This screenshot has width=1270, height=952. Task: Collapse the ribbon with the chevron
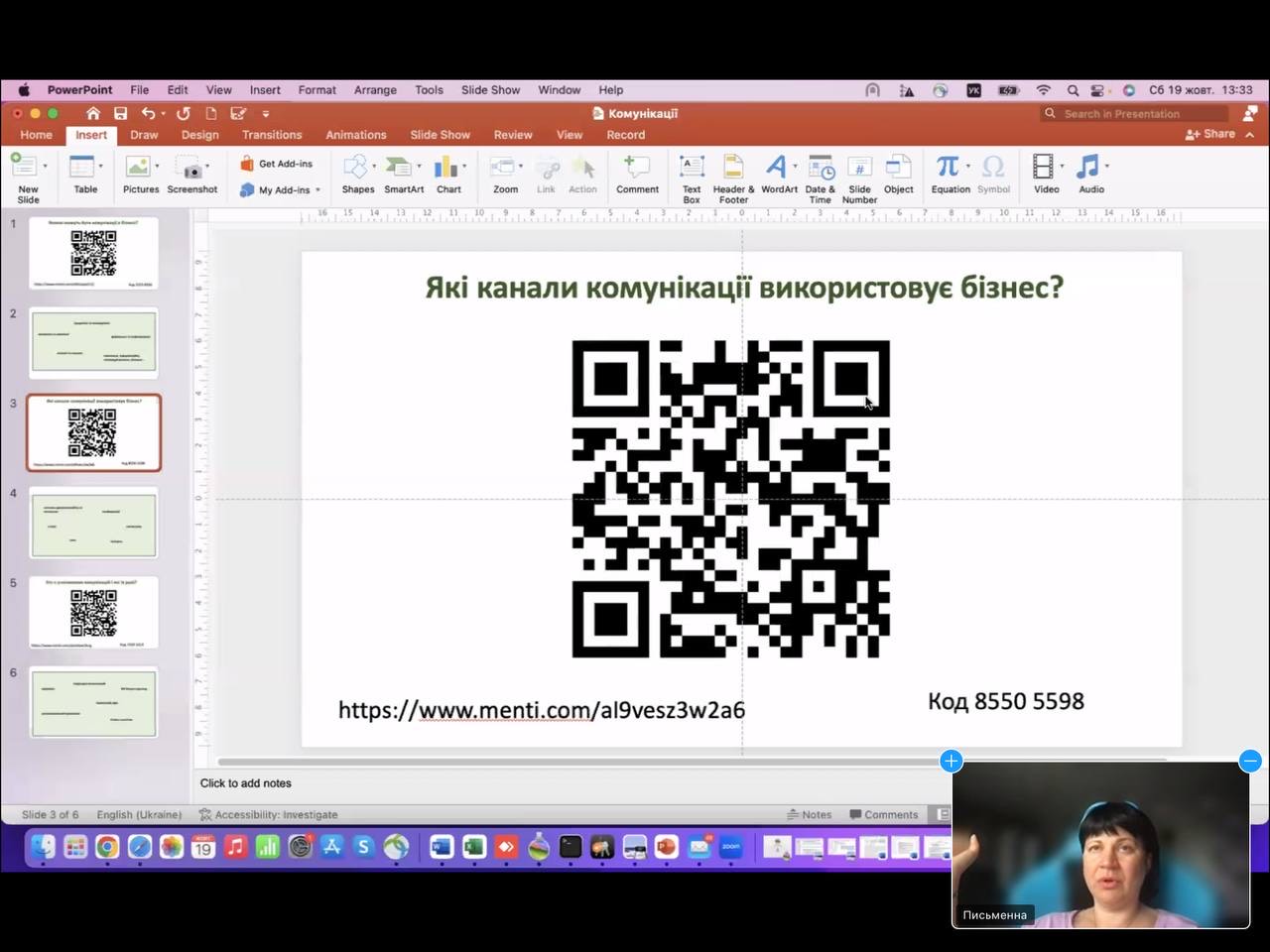point(1250,135)
